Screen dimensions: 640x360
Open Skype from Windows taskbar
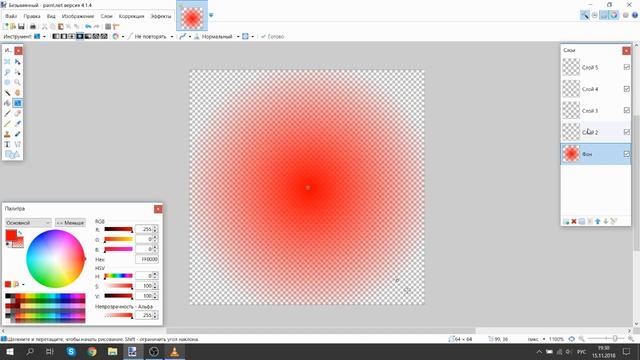[x=71, y=351]
